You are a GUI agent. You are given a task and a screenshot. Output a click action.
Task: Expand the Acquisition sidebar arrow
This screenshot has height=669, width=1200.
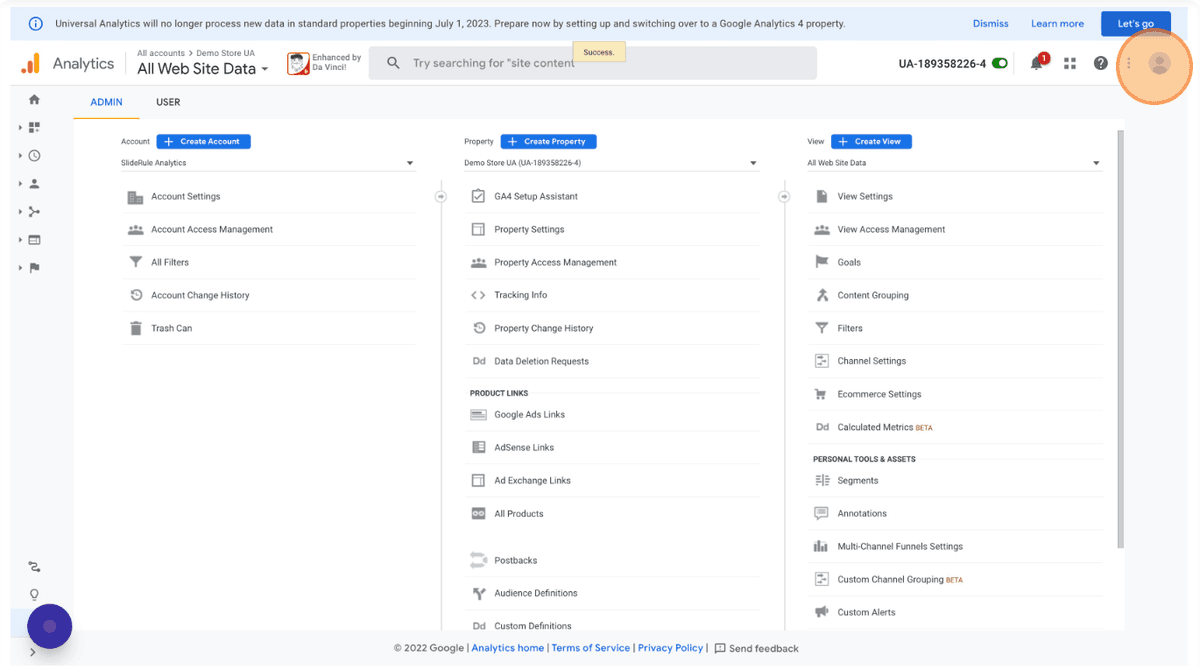pyautogui.click(x=21, y=211)
